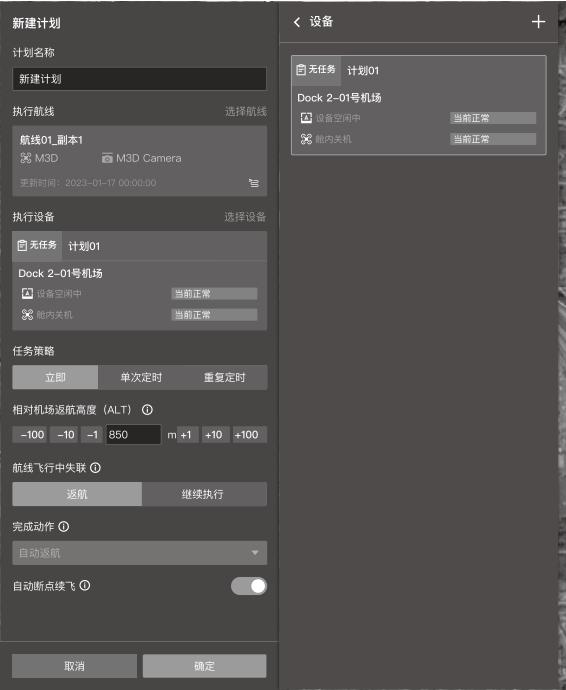Open the info icon next to 完成动作
Screen dimensions: 566x690
pos(64,527)
